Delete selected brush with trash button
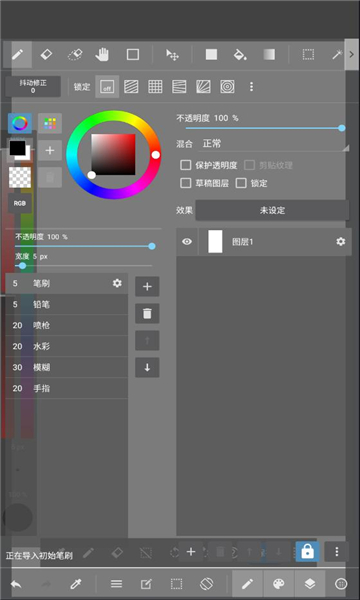Screen dimensions: 360x600 click(x=147, y=314)
